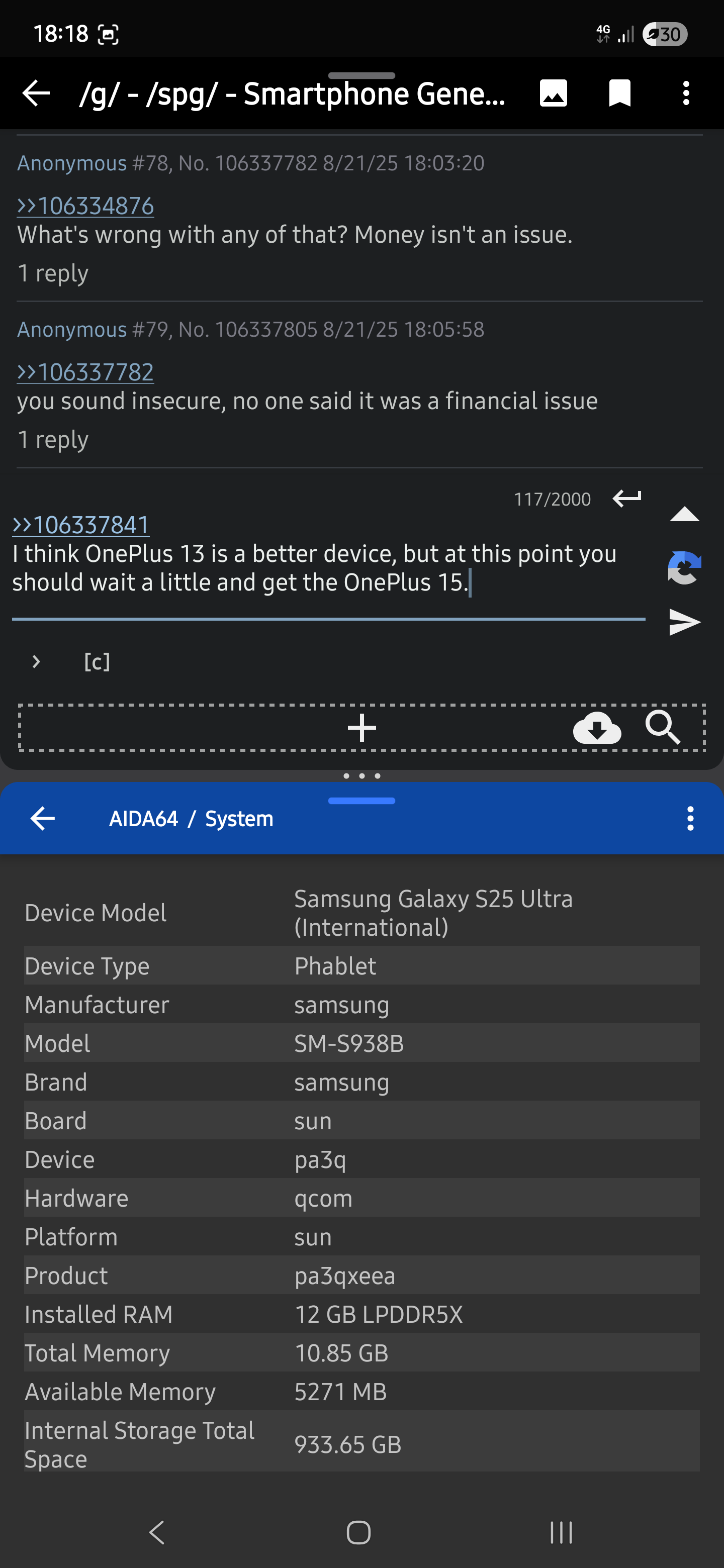This screenshot has width=724, height=1568.
Task: Click the captcha refresh icon
Action: coord(684,567)
